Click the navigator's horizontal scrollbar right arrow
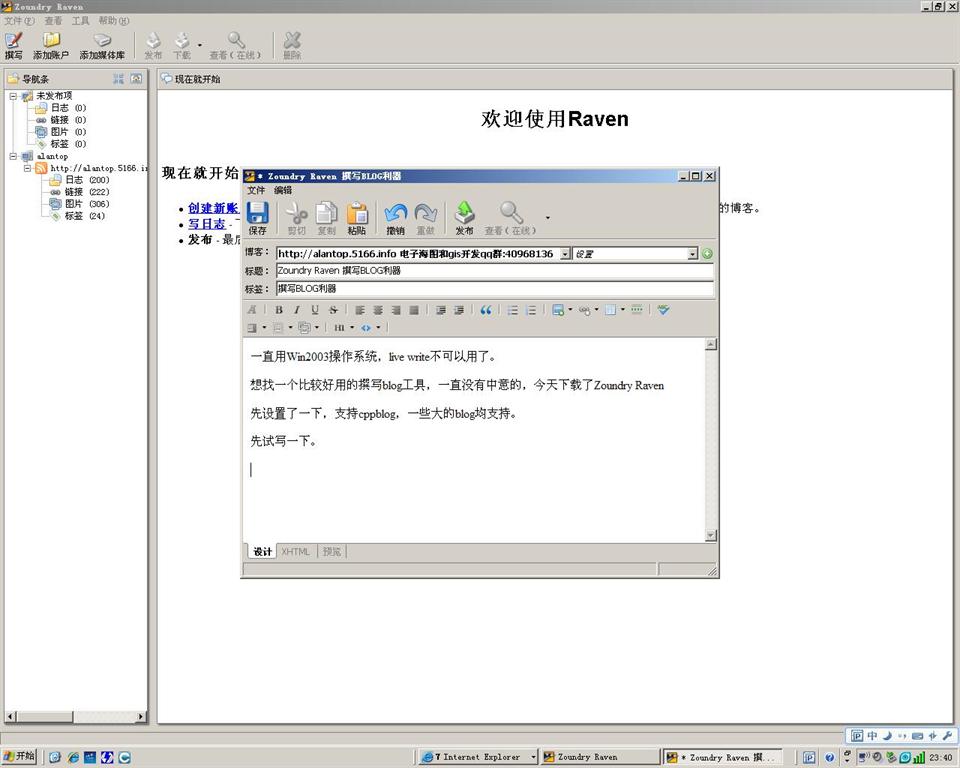This screenshot has height=768, width=960. click(141, 716)
